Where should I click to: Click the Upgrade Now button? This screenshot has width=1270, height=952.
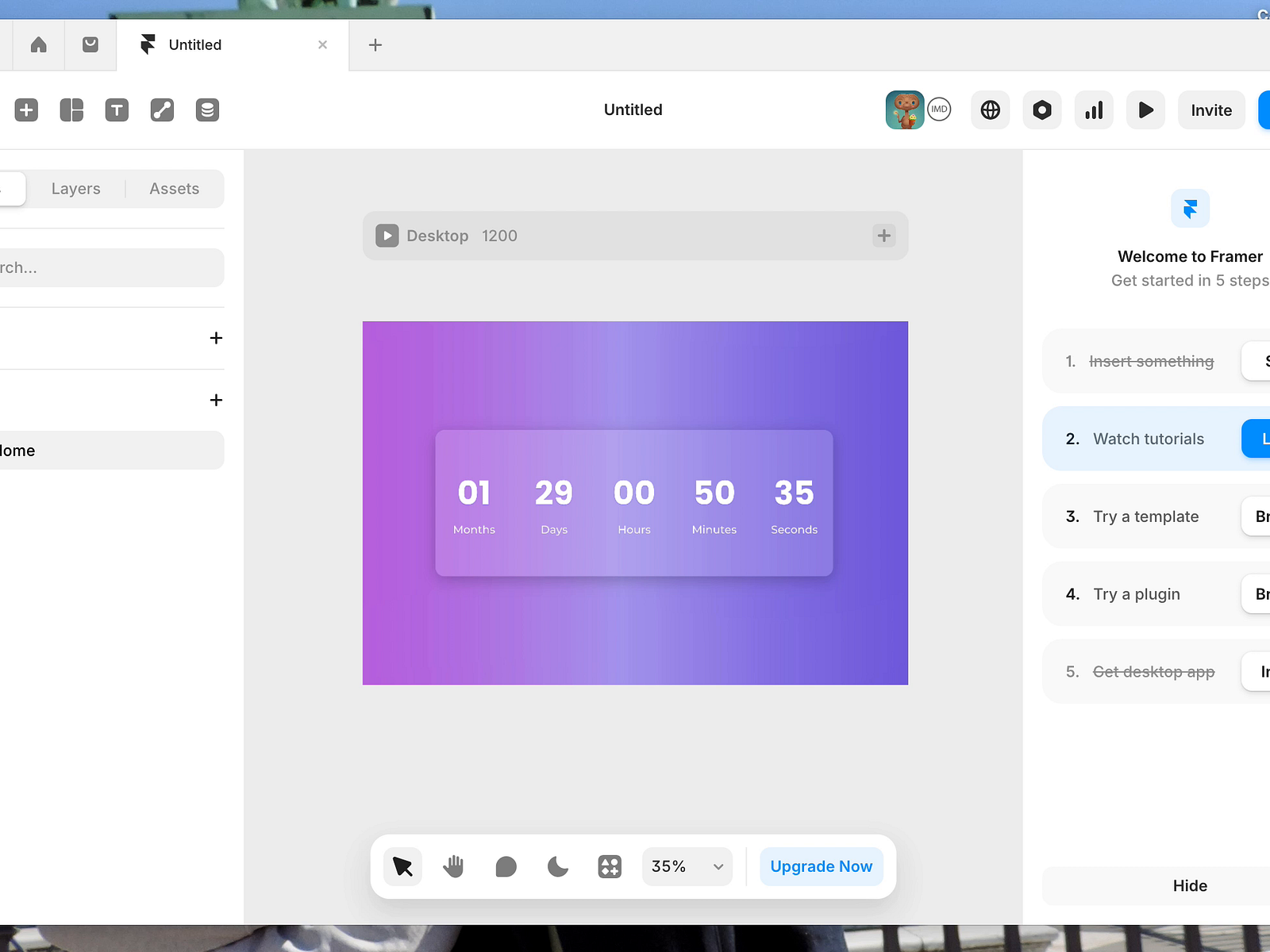(821, 866)
